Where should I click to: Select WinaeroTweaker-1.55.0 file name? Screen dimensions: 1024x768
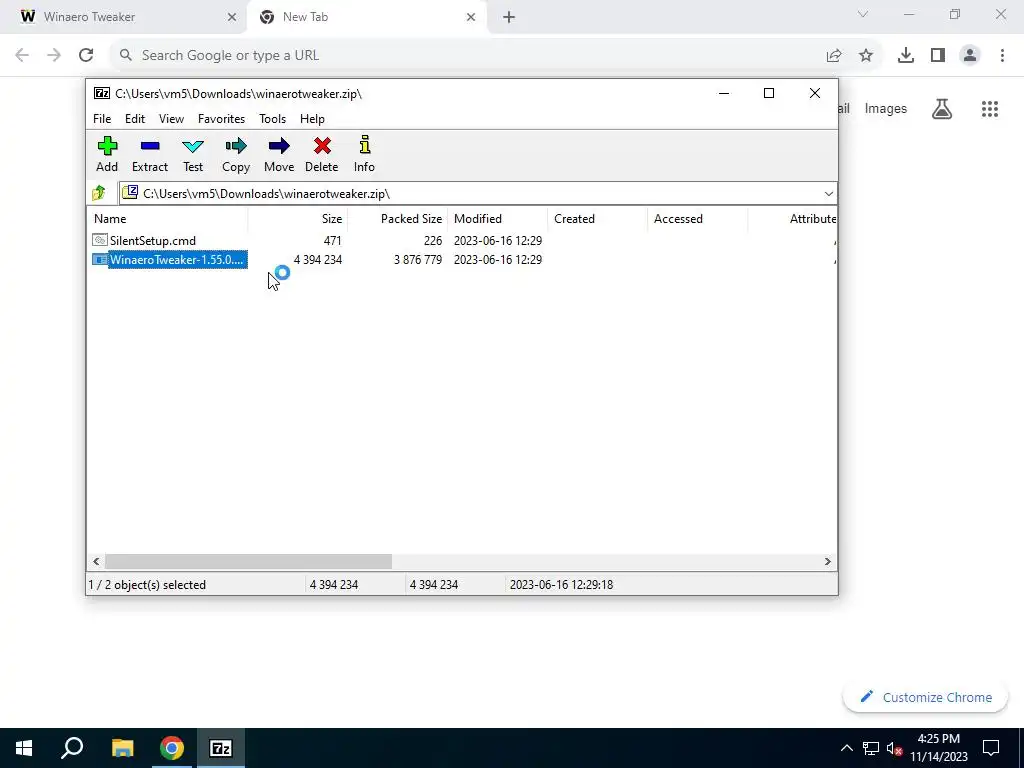tap(178, 259)
